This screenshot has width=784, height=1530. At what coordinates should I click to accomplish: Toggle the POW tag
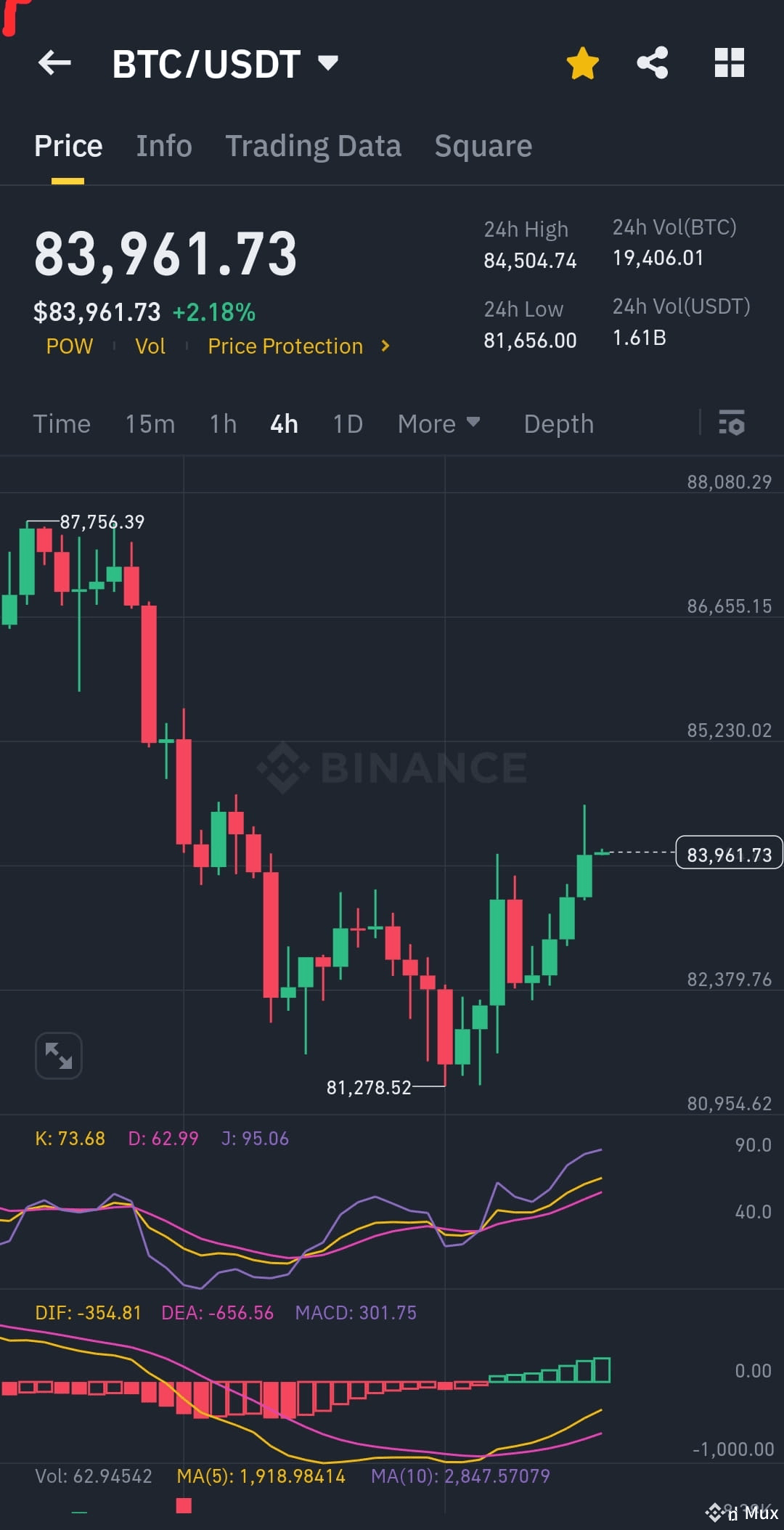click(x=70, y=346)
